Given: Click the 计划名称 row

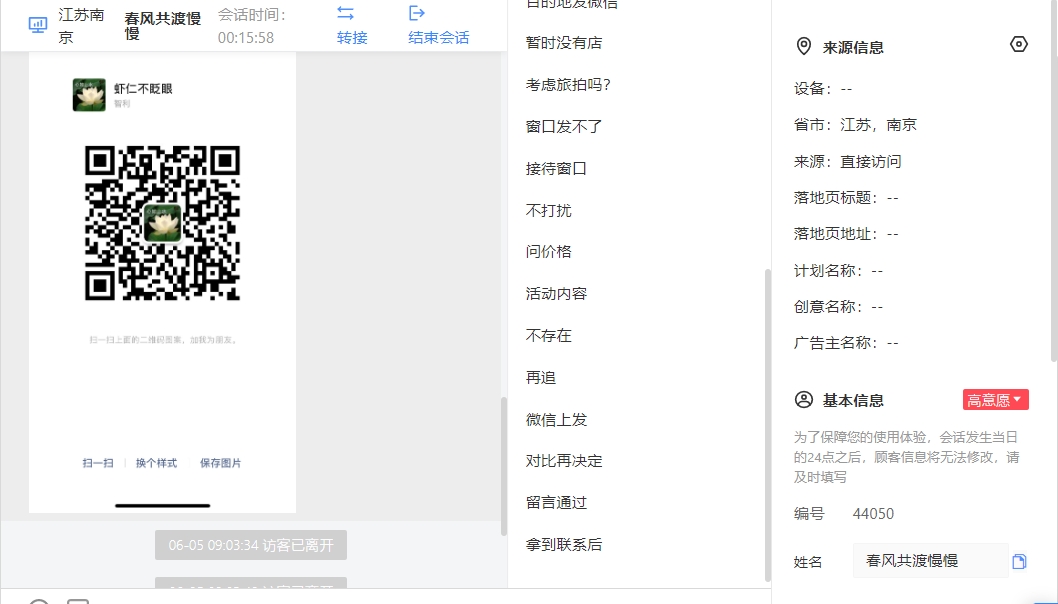Looking at the screenshot, I should click(x=838, y=271).
